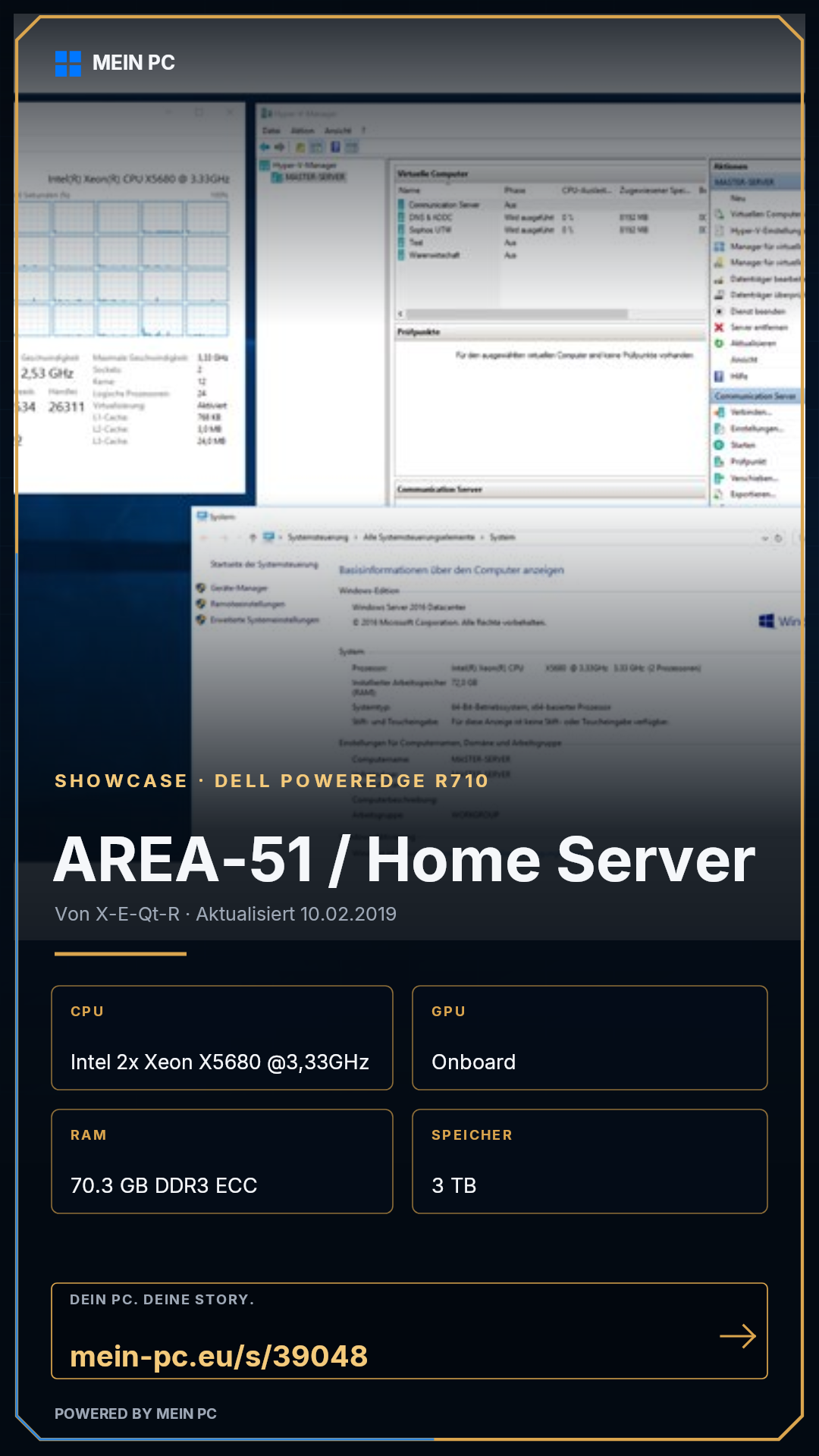Click 'Von X-E-Qt-R · Aktualisiert 10.02.2019' byline
819x1456 pixels.
(x=225, y=914)
